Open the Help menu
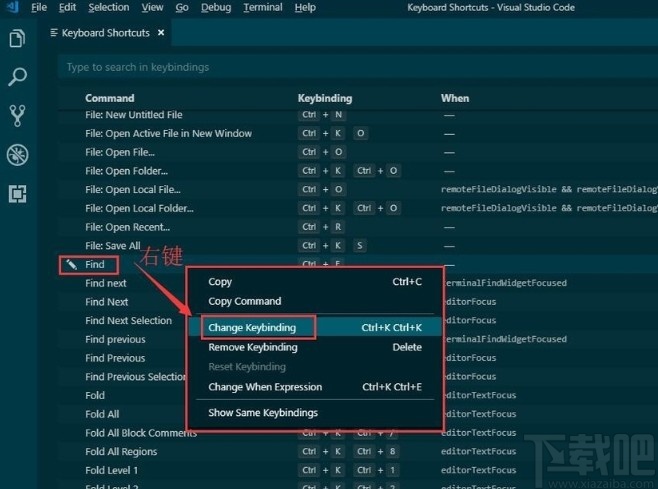 (x=305, y=8)
